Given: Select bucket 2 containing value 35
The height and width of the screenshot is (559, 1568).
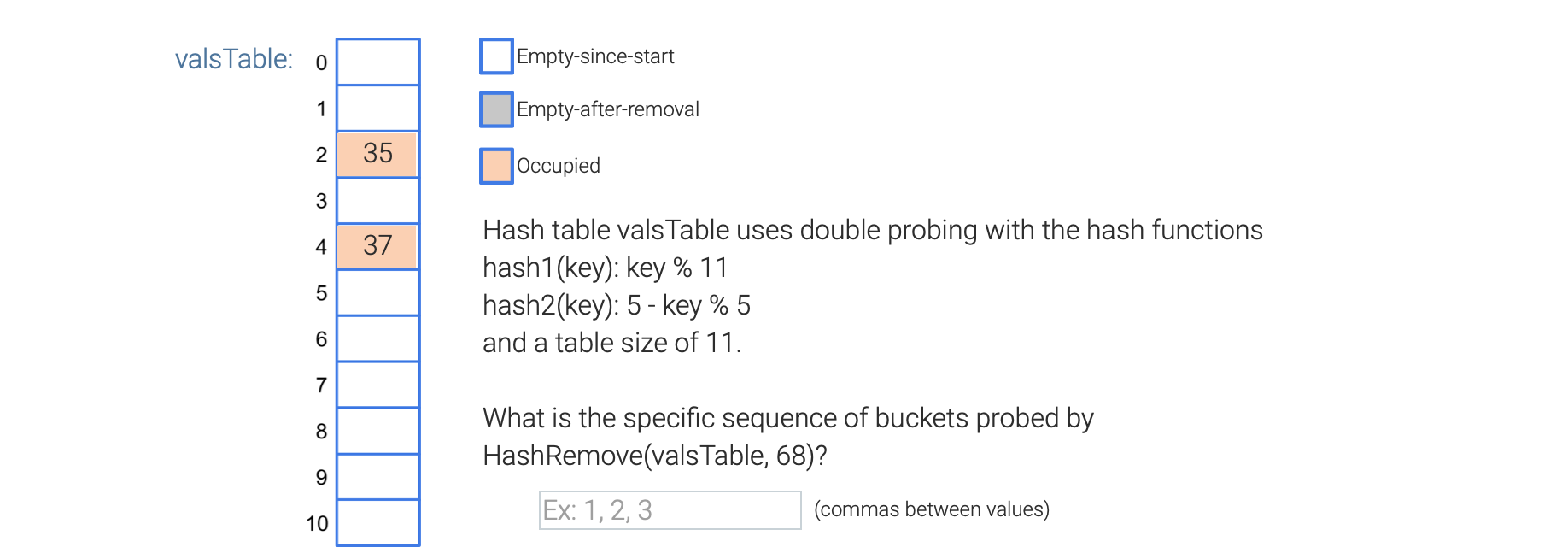Looking at the screenshot, I should (x=377, y=155).
